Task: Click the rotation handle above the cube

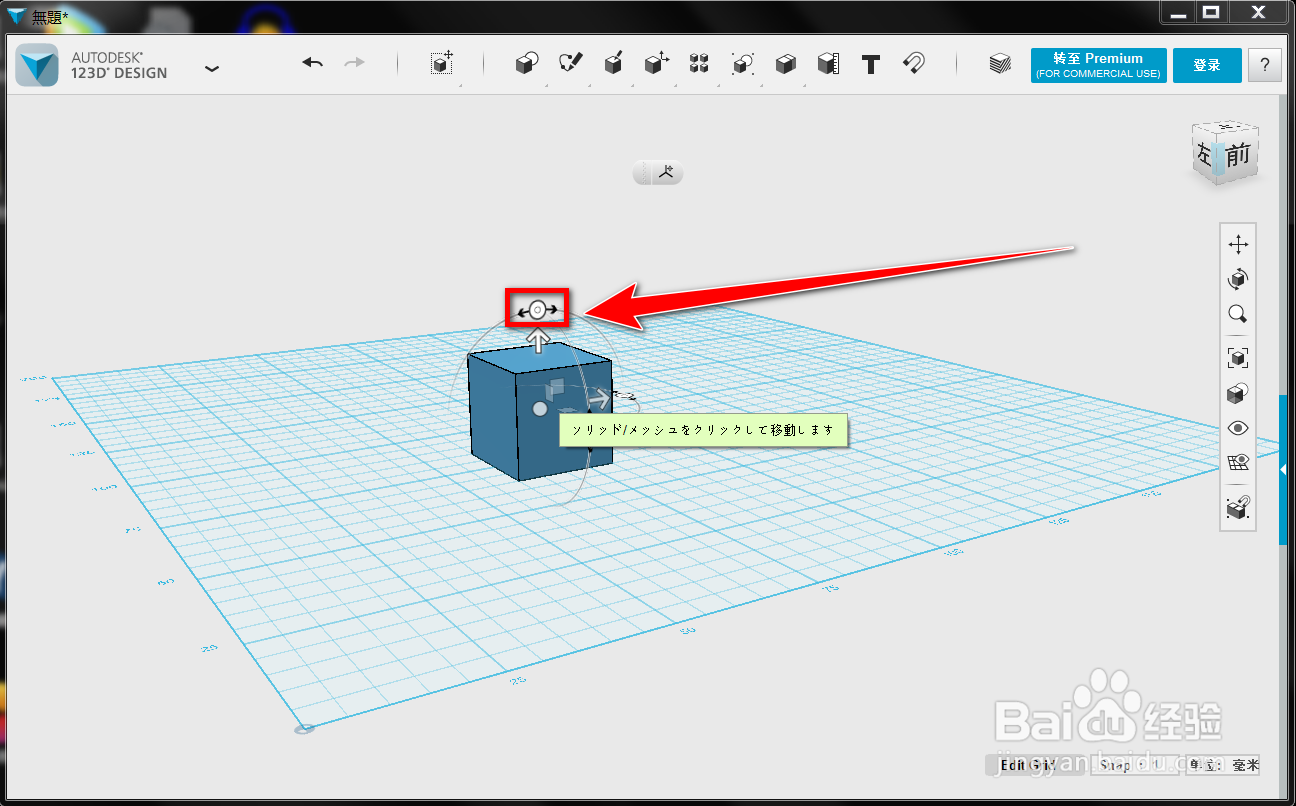Action: pyautogui.click(x=537, y=310)
